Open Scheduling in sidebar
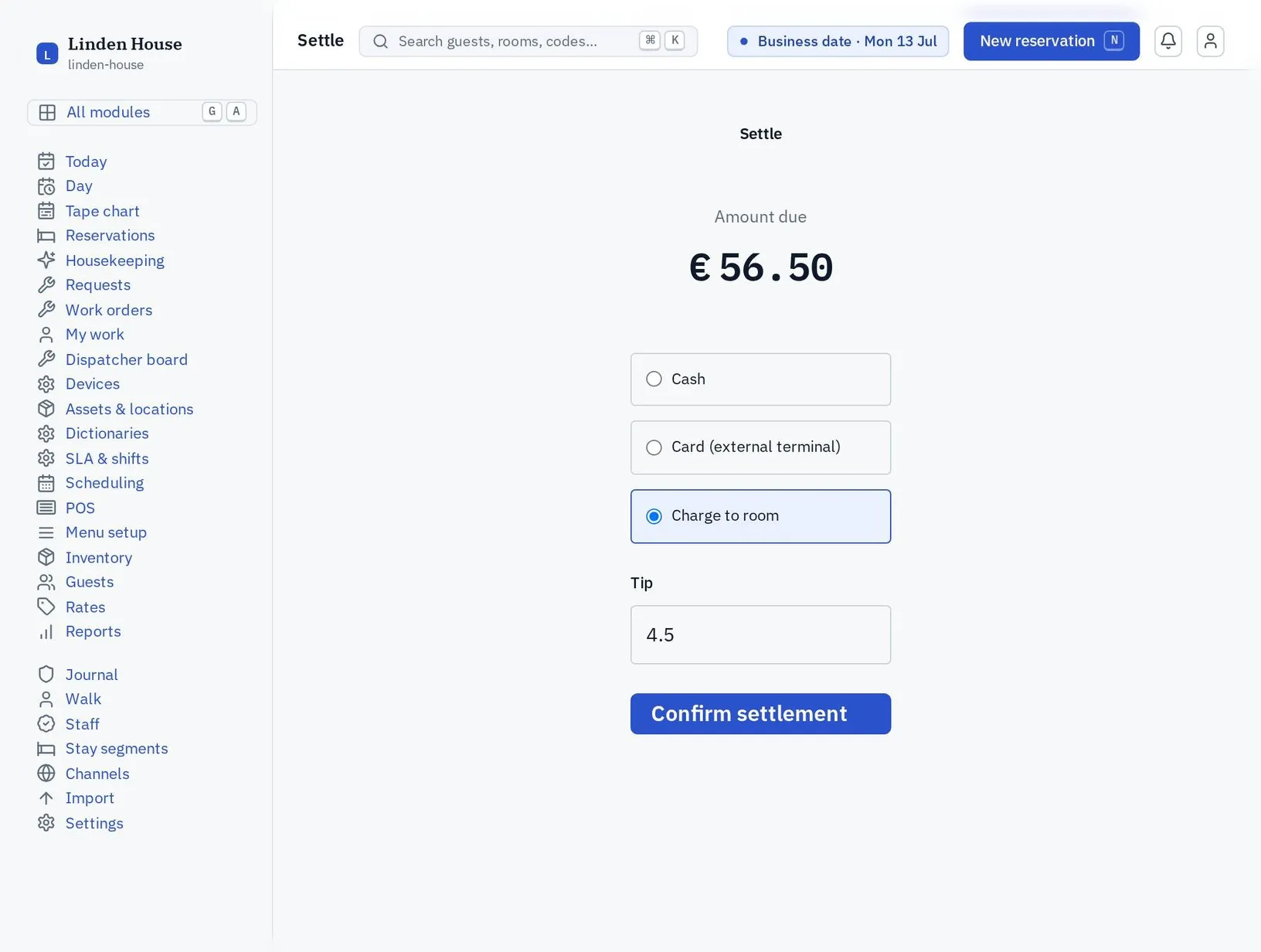 pos(104,483)
